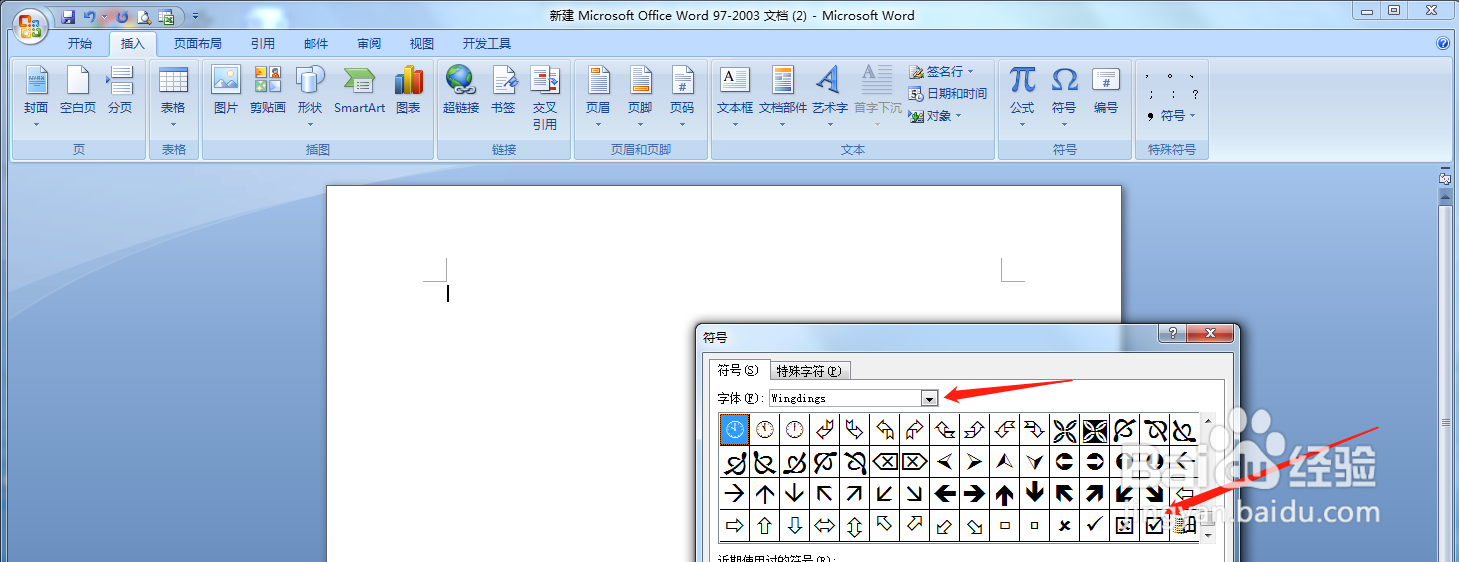Screen dimensions: 1459x562
Task: Select the 符号(S) tab in dialog
Action: 739,370
